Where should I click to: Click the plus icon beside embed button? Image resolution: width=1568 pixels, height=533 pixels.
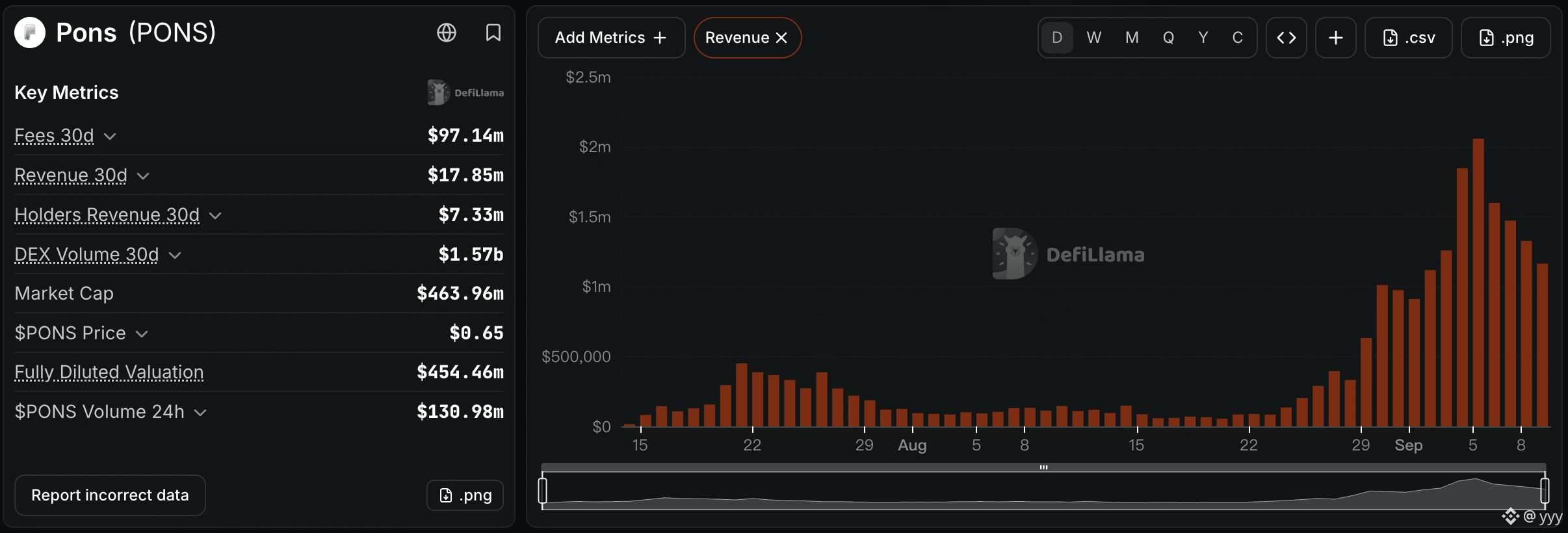1335,38
